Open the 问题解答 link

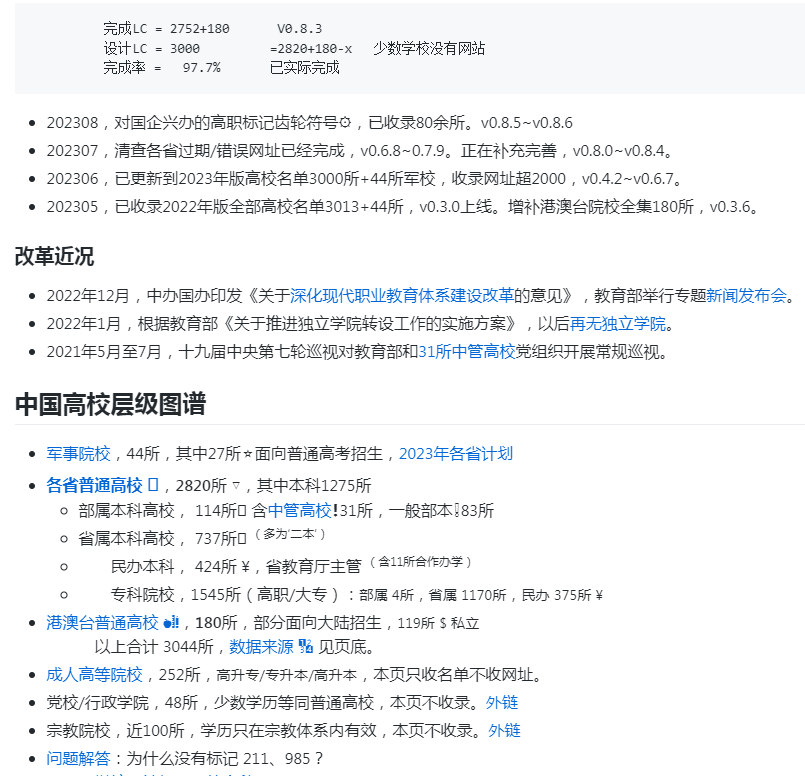click(x=78, y=758)
